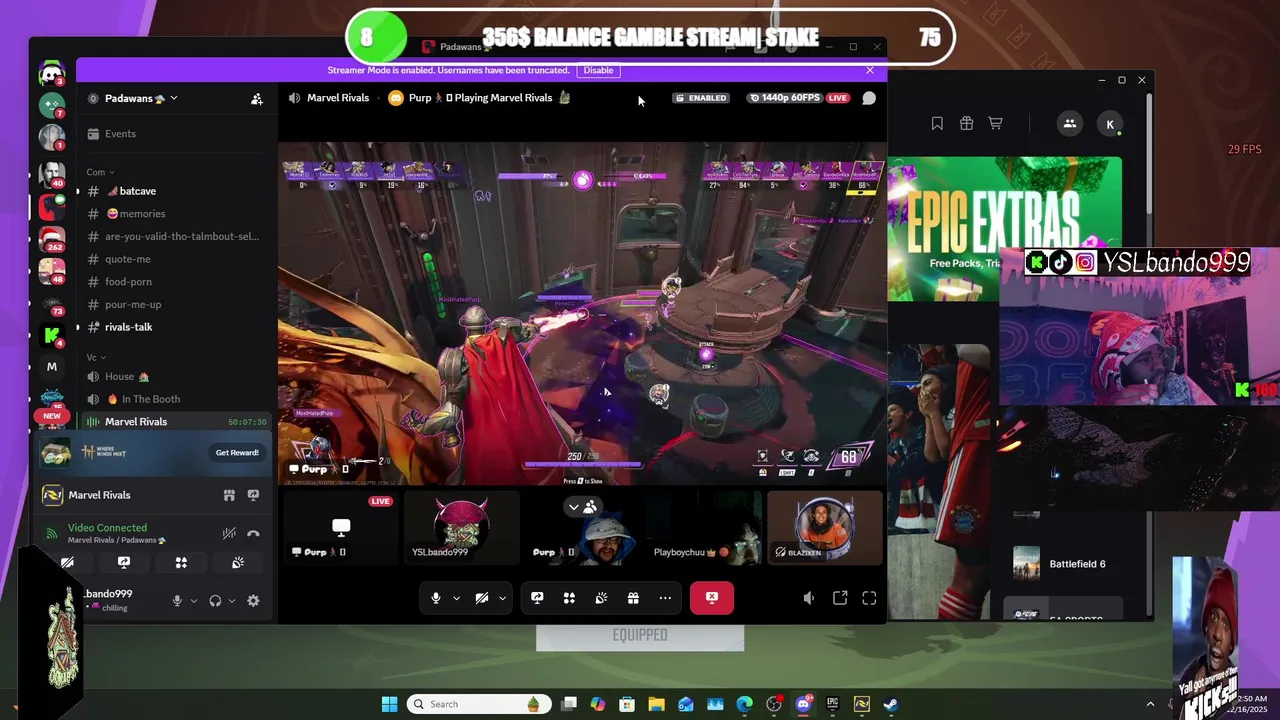Open friends icon in Epic Games window
1280x720 pixels.
point(1069,124)
